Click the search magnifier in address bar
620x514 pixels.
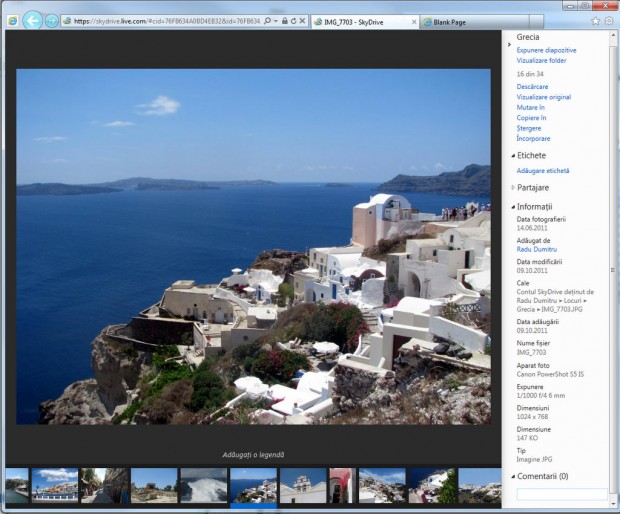pos(267,20)
